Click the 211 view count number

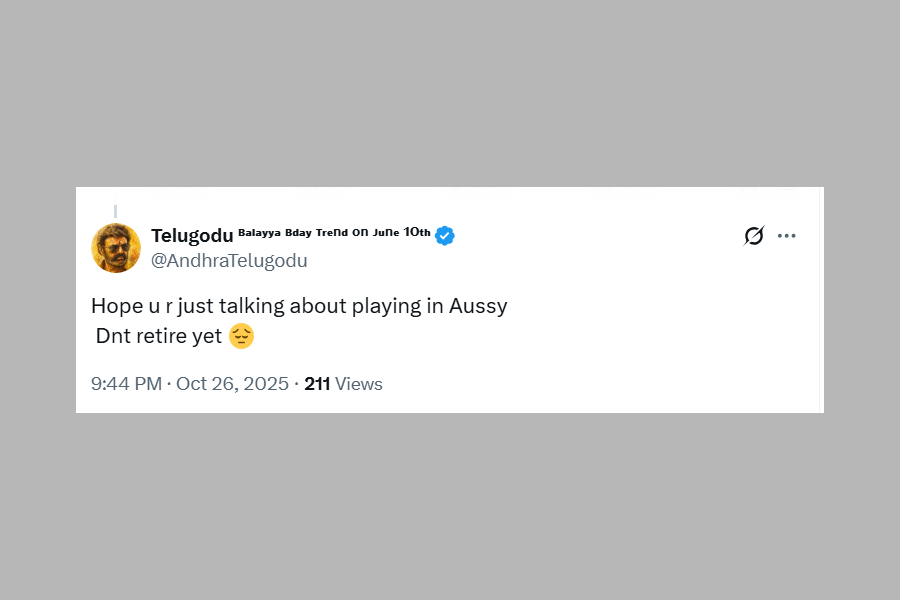pos(317,384)
